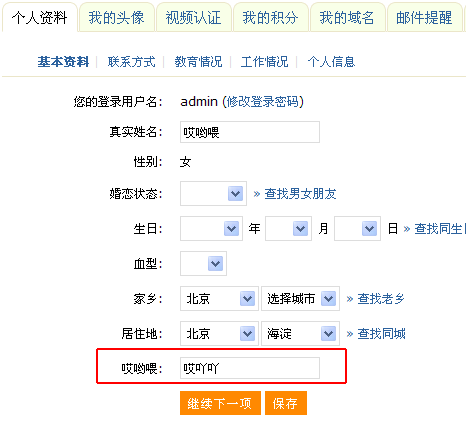This screenshot has height=434, width=466.
Task: Open the 血型 dropdown
Action: pyautogui.click(x=203, y=264)
